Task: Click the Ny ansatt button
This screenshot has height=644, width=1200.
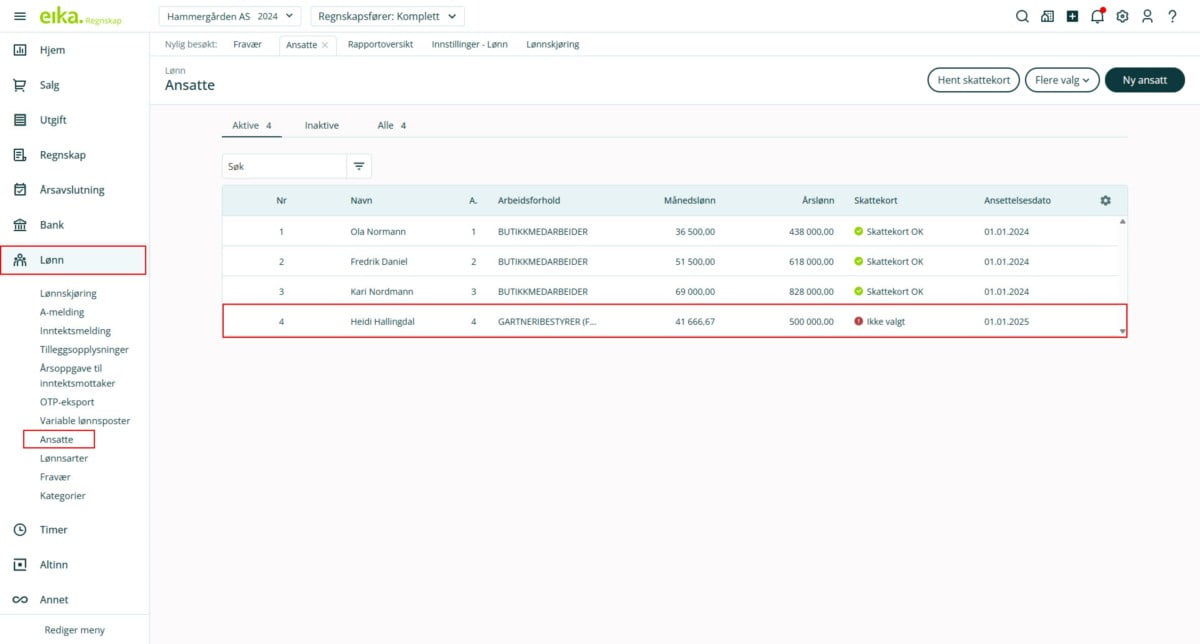Action: [x=1144, y=80]
